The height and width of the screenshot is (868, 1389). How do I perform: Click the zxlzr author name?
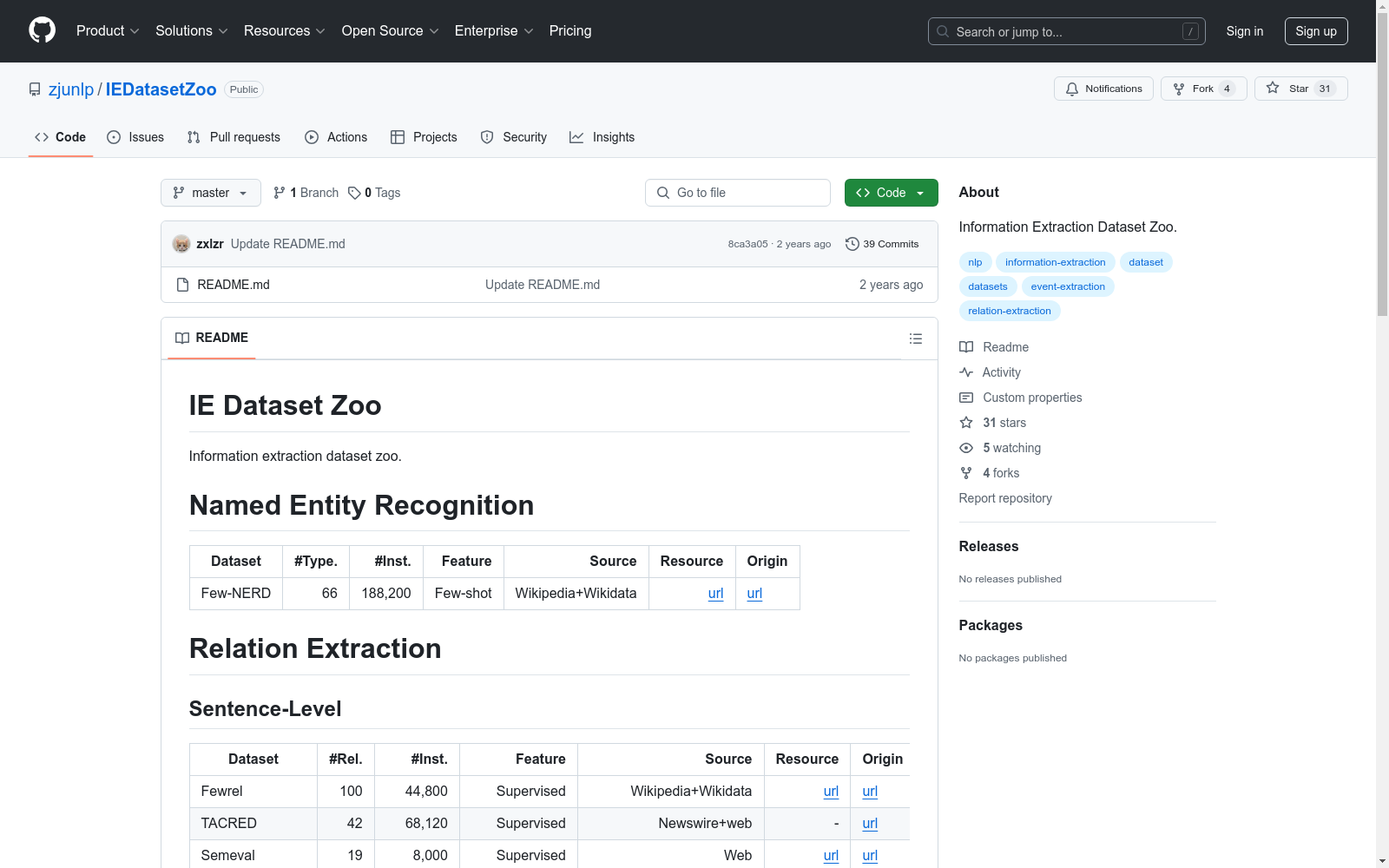point(210,244)
